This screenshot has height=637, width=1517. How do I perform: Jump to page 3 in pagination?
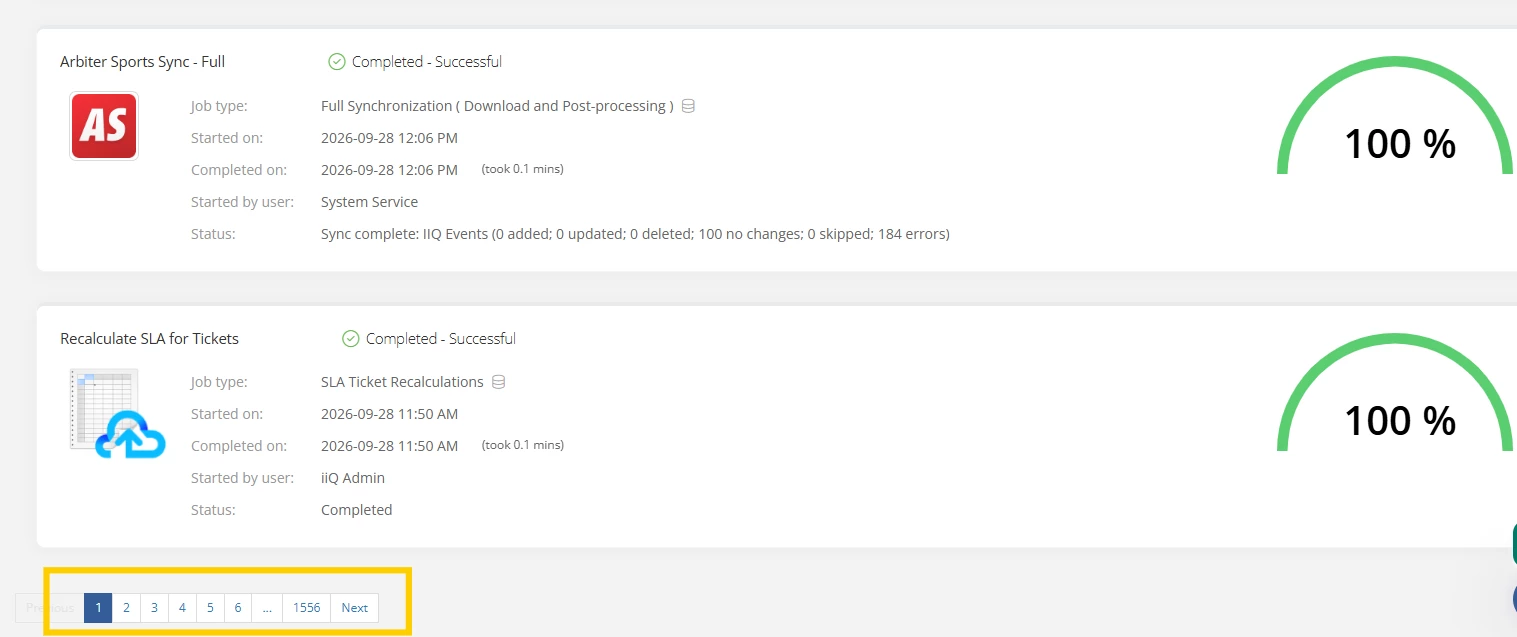(x=154, y=608)
